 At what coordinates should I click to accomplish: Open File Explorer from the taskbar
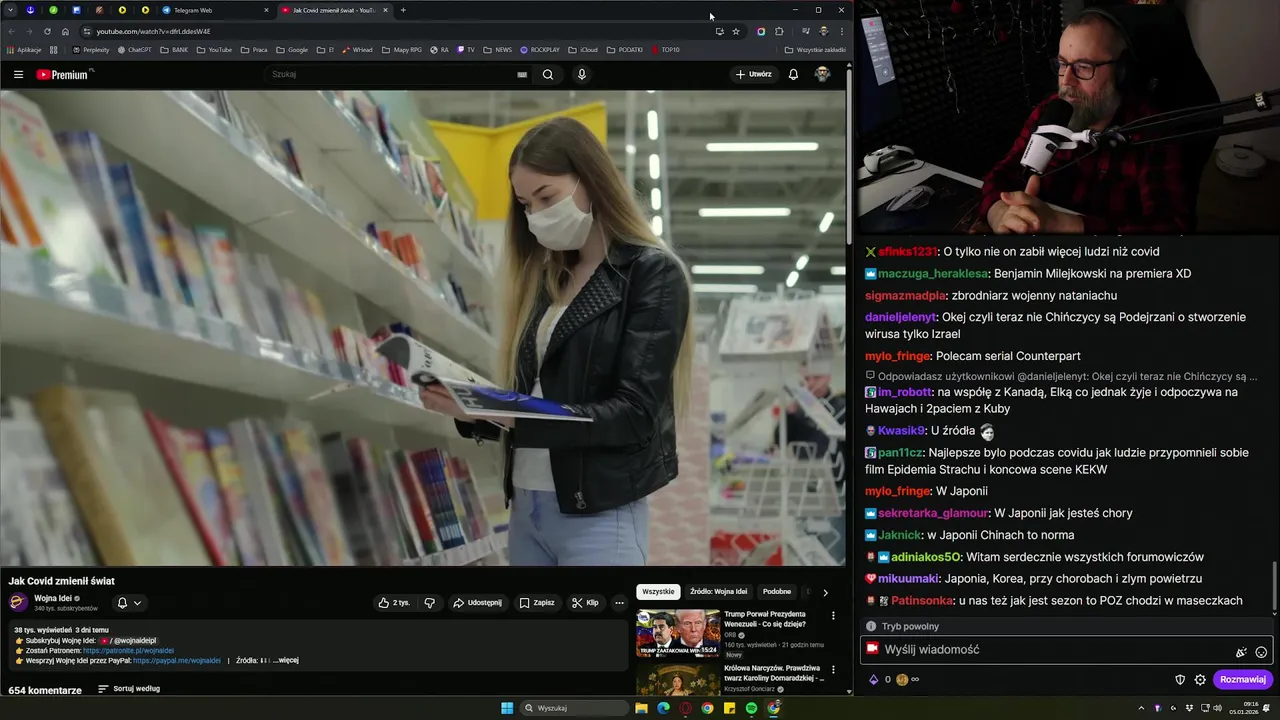coord(641,708)
